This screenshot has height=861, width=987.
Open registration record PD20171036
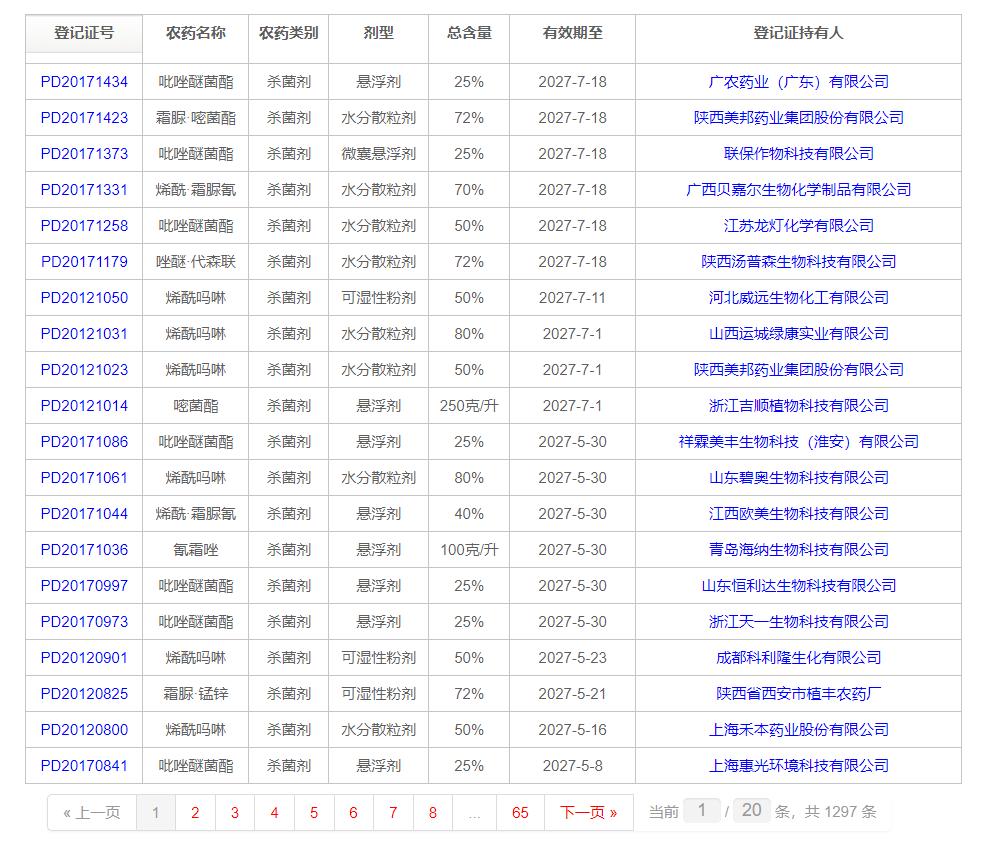point(81,550)
